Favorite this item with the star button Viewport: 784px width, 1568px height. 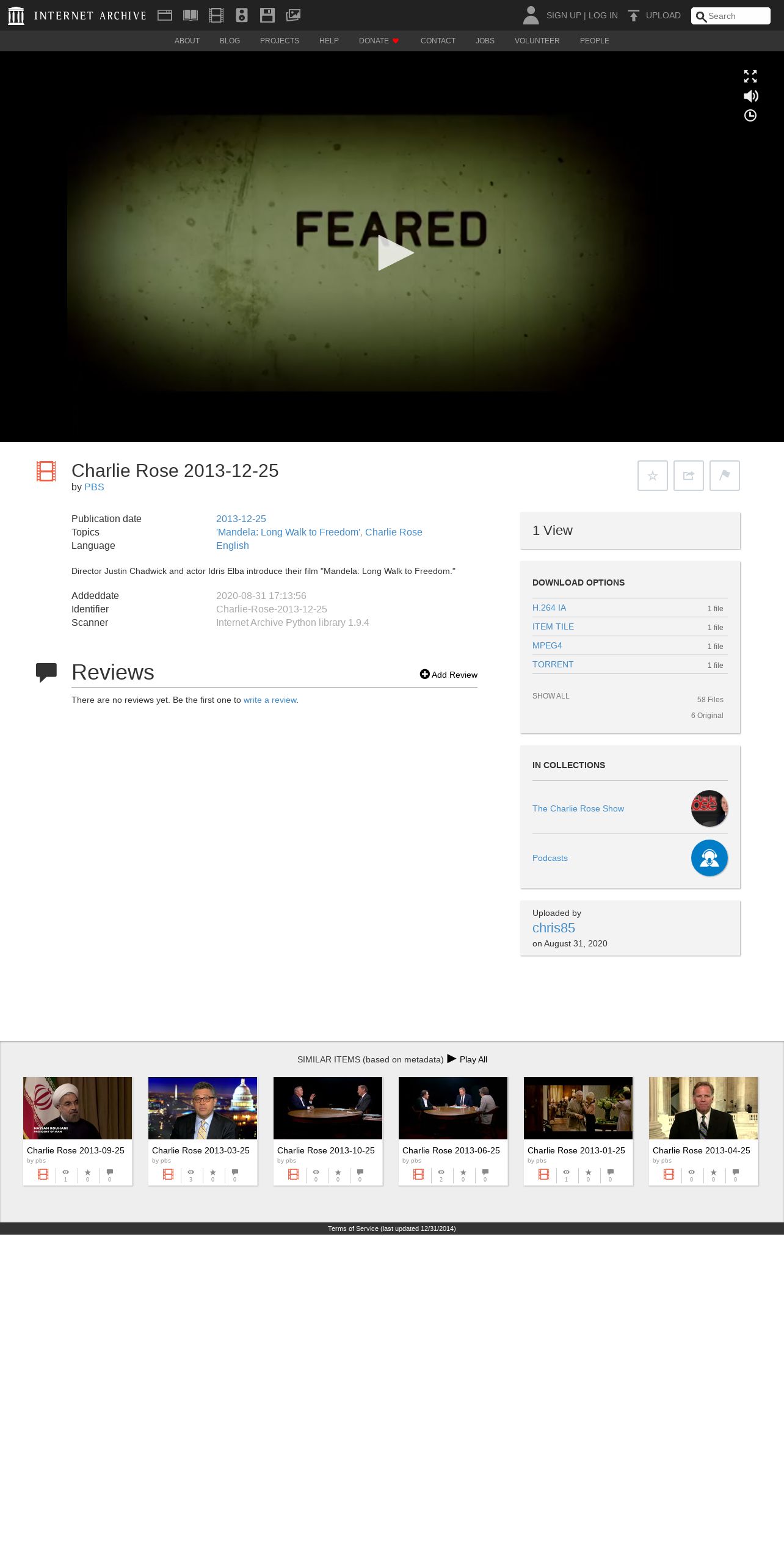653,476
